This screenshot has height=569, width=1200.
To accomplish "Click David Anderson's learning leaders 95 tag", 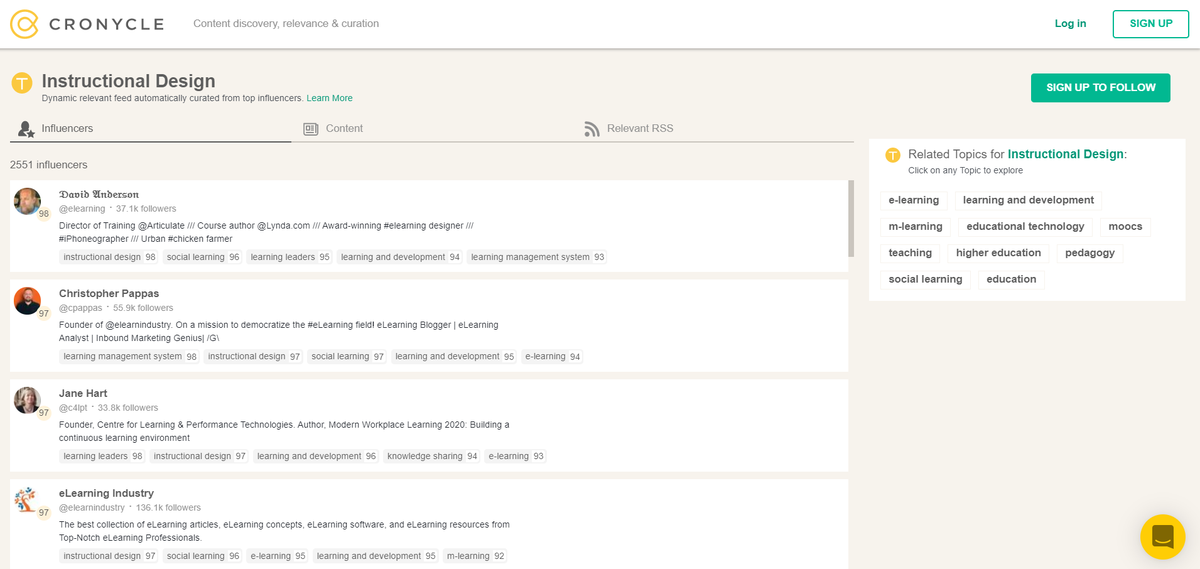I will (x=290, y=257).
